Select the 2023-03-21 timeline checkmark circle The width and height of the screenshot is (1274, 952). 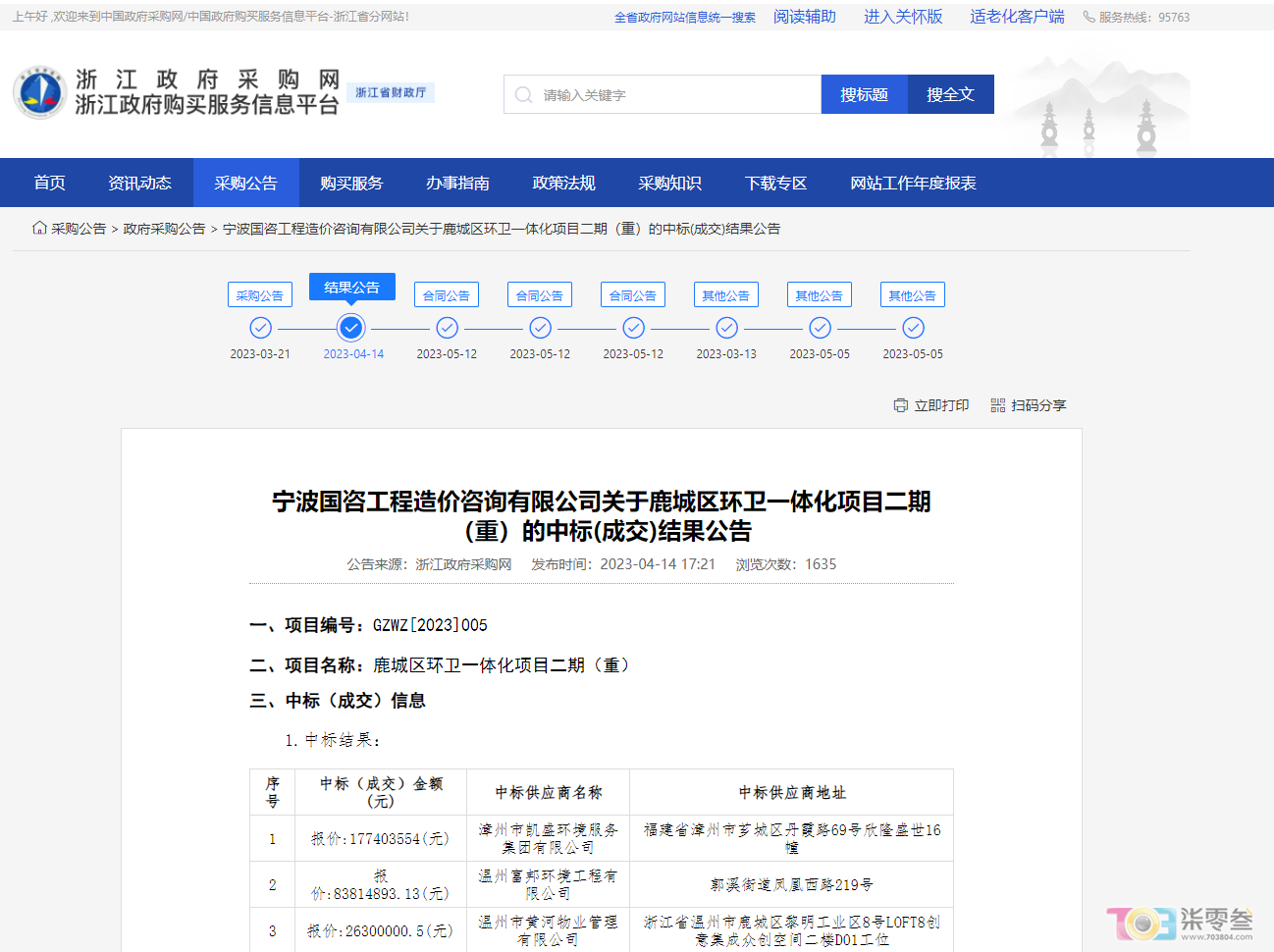tap(260, 328)
